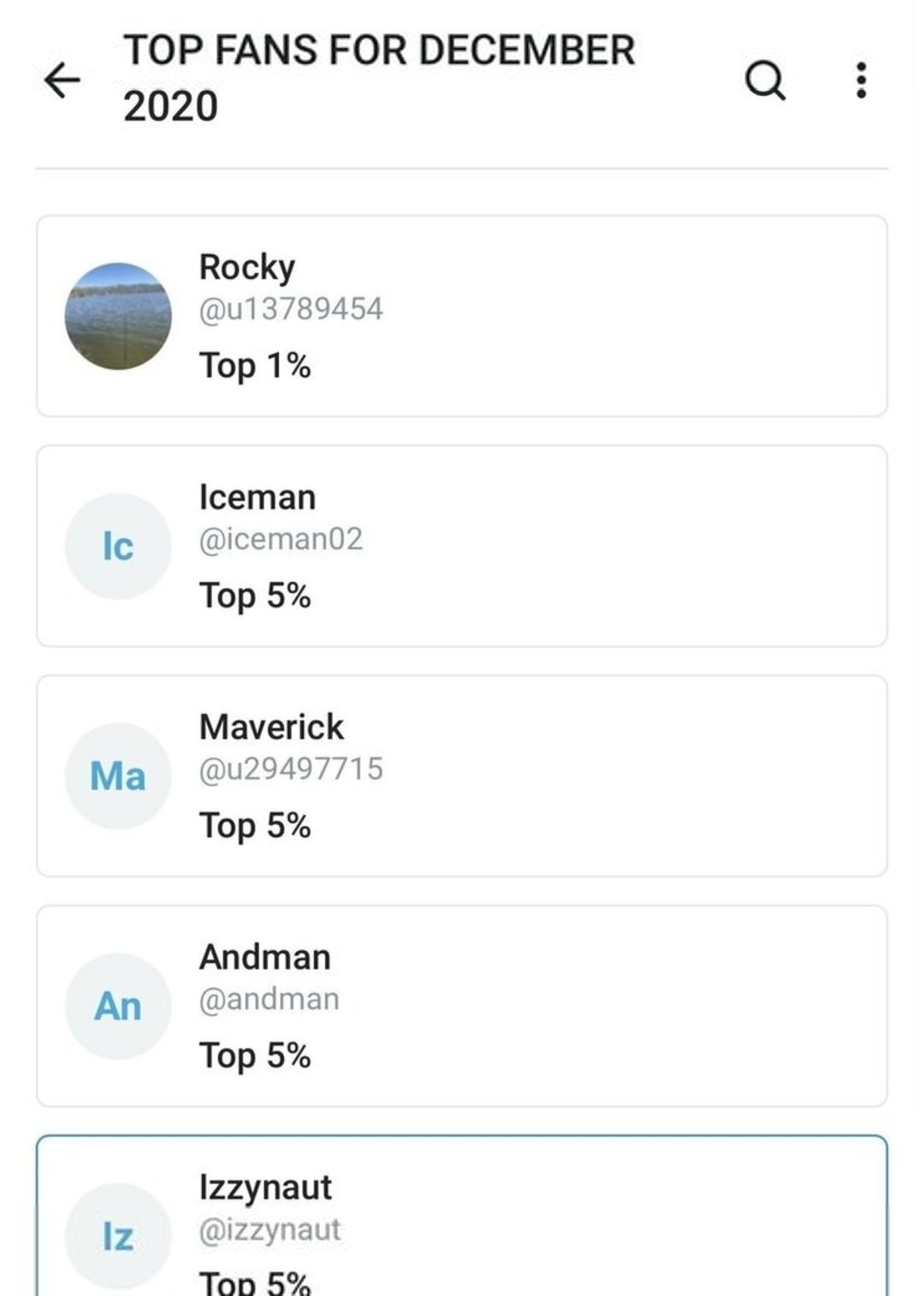Click Rocky's Top 1% rank label

[x=255, y=366]
